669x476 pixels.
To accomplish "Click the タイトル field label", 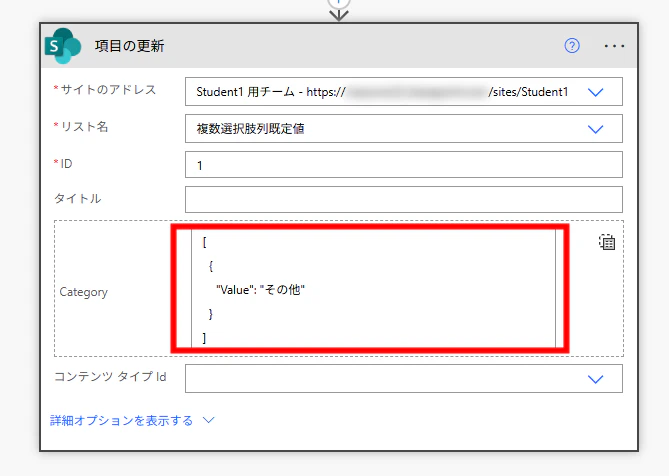I will pyautogui.click(x=78, y=198).
